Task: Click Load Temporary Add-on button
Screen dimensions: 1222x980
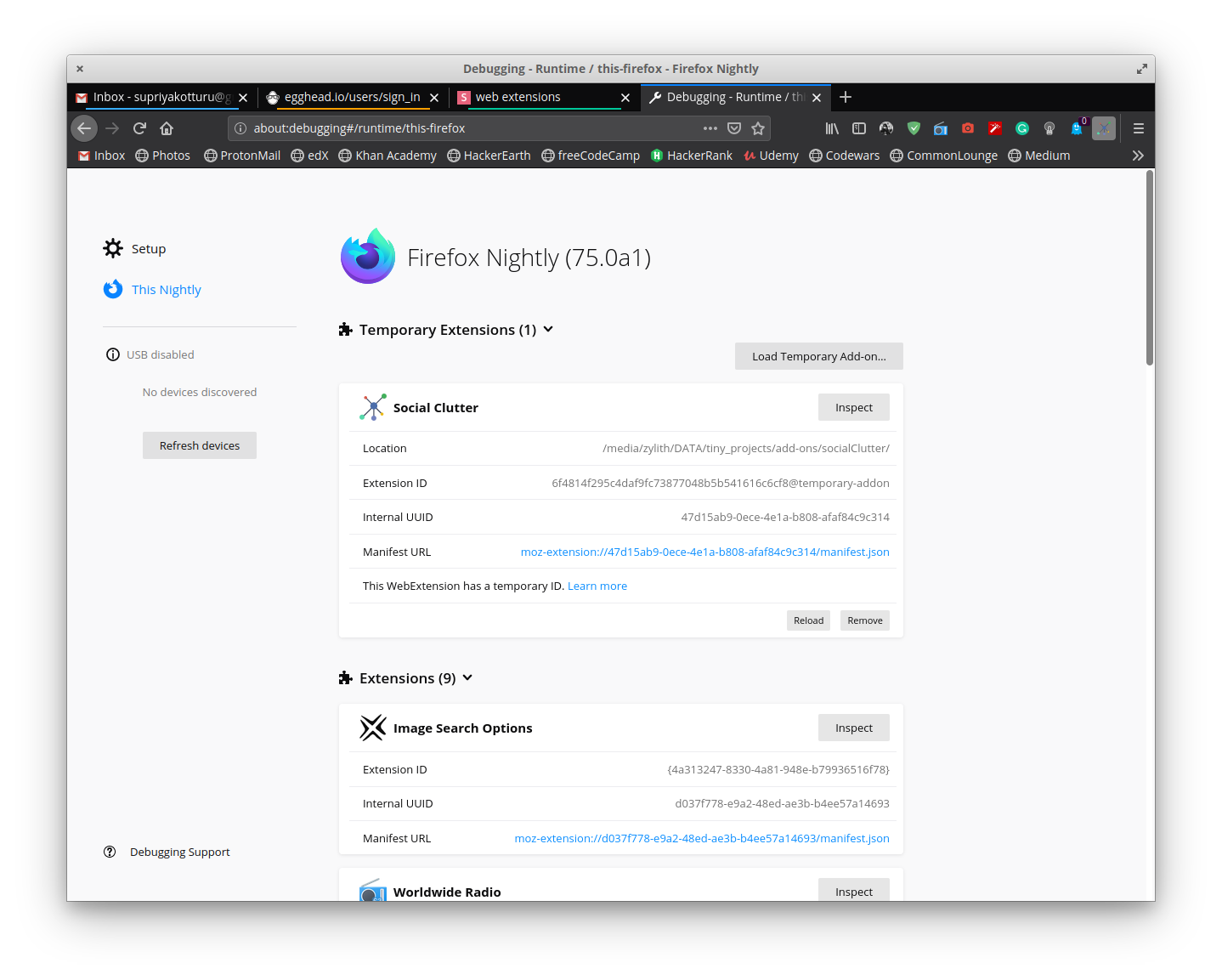Action: tap(819, 356)
